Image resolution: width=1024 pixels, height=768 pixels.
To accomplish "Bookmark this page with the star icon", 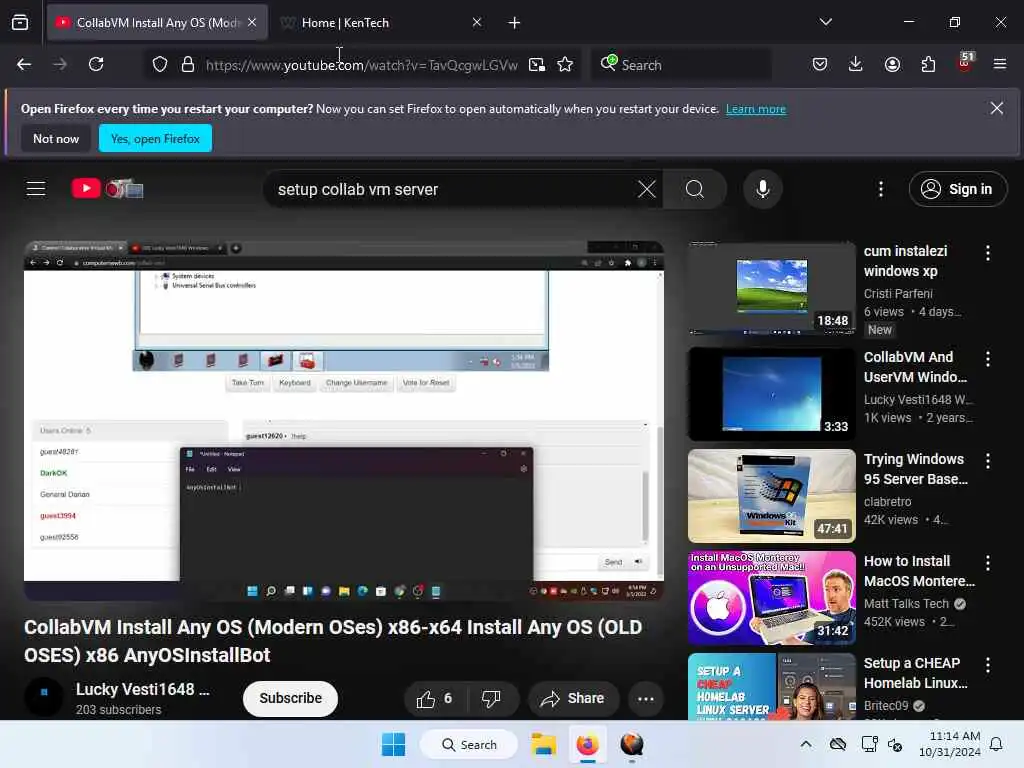I will point(565,64).
